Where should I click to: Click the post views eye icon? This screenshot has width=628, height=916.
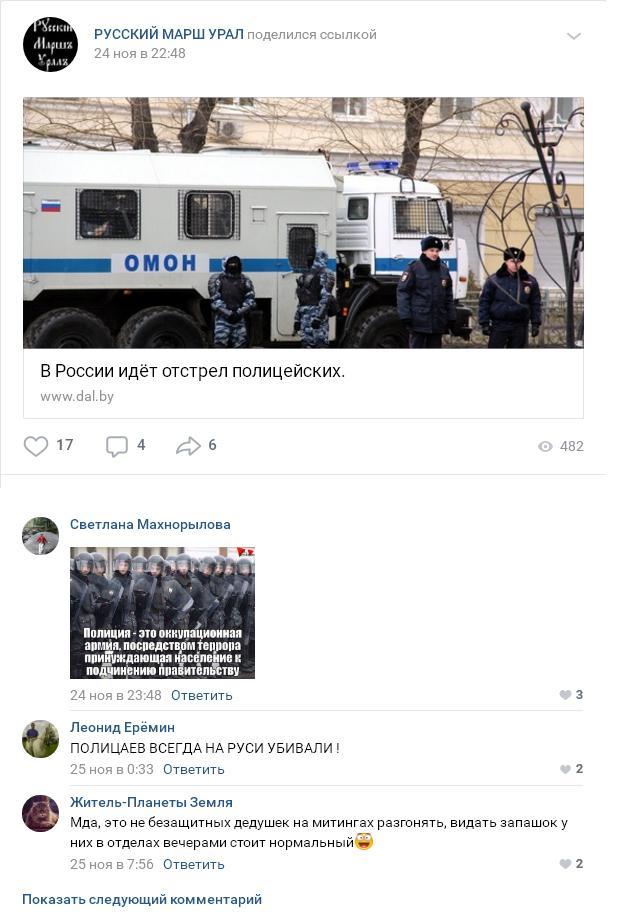pyautogui.click(x=545, y=446)
